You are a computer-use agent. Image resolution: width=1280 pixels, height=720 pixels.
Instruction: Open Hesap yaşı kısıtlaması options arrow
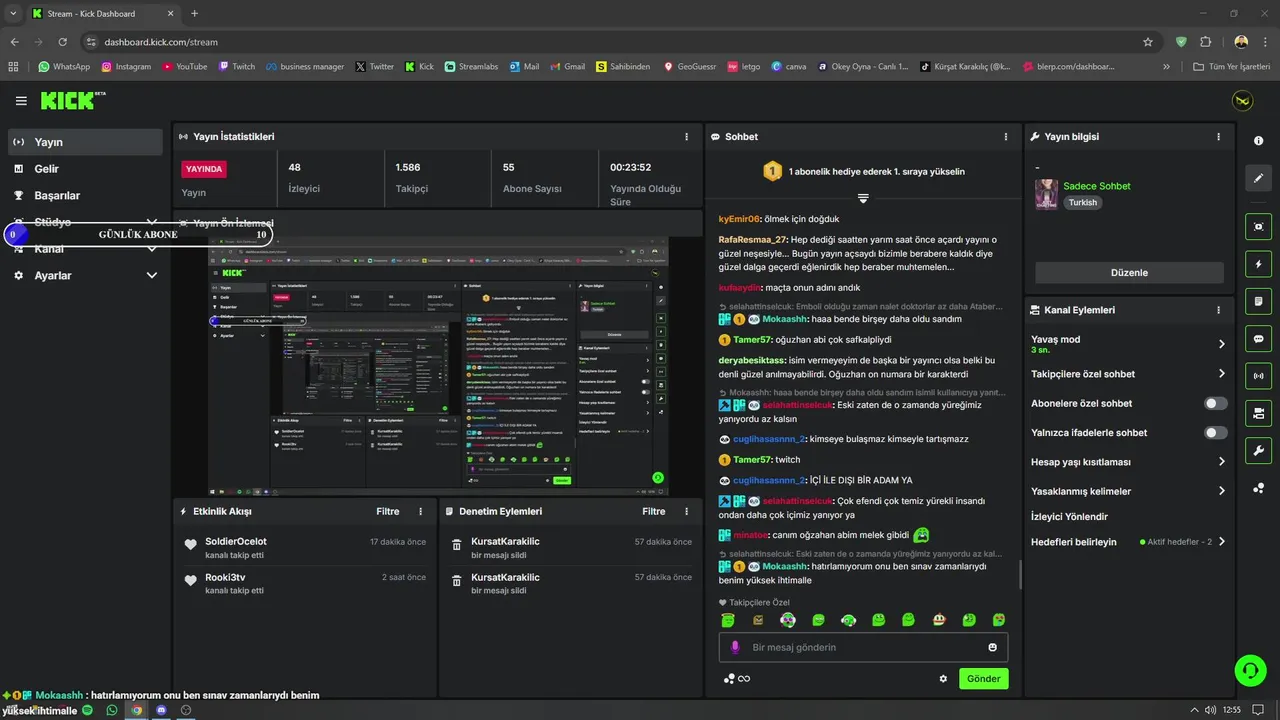pyautogui.click(x=1221, y=462)
